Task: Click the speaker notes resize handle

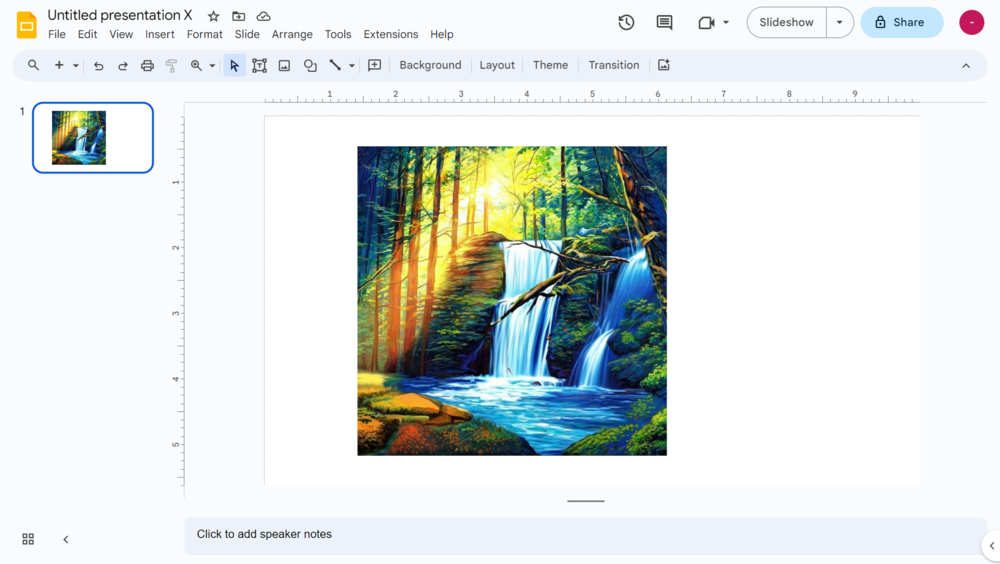Action: click(586, 501)
